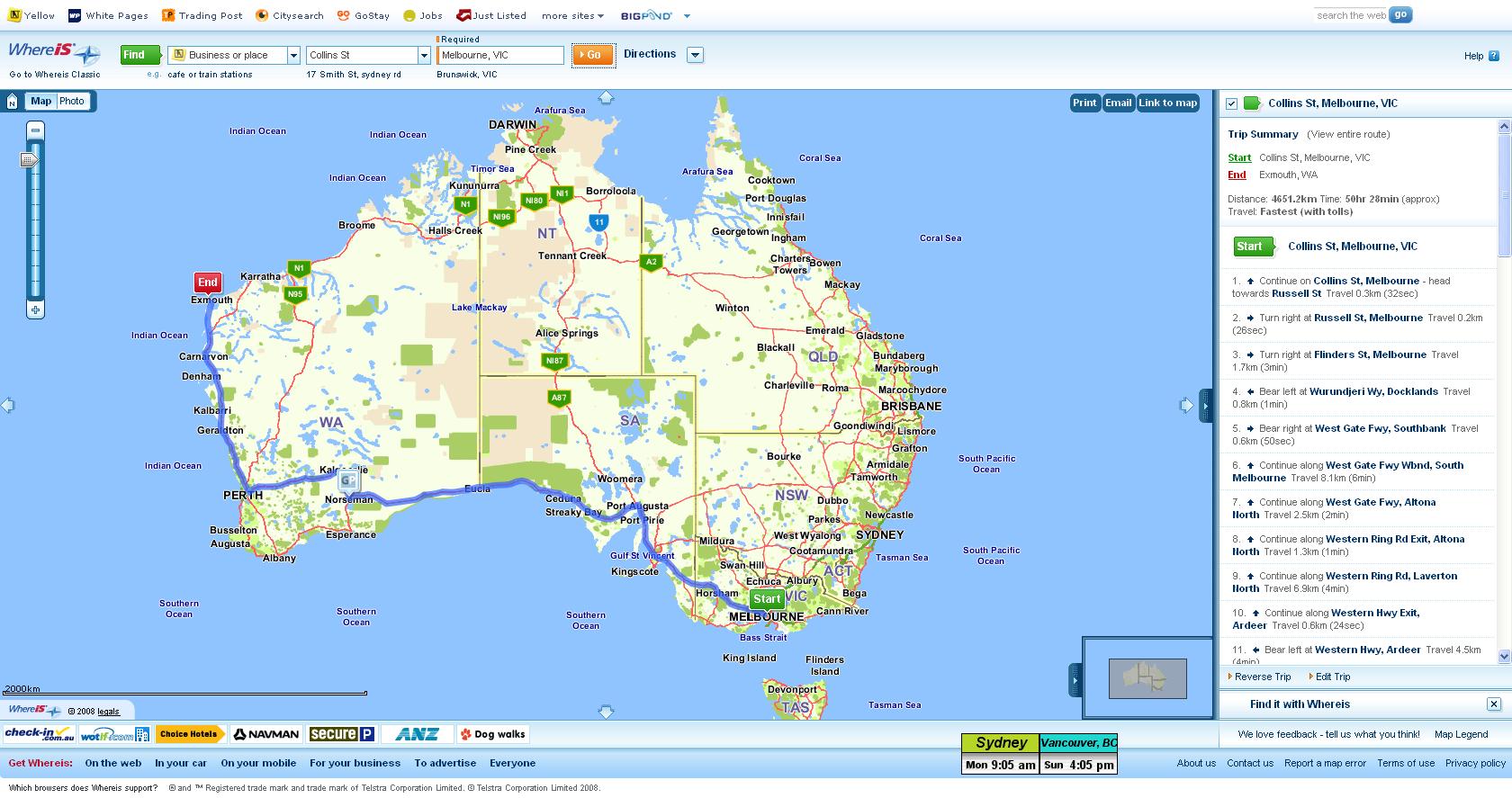This screenshot has width=1512, height=798.
Task: Open the In your car tab
Action: tap(181, 764)
